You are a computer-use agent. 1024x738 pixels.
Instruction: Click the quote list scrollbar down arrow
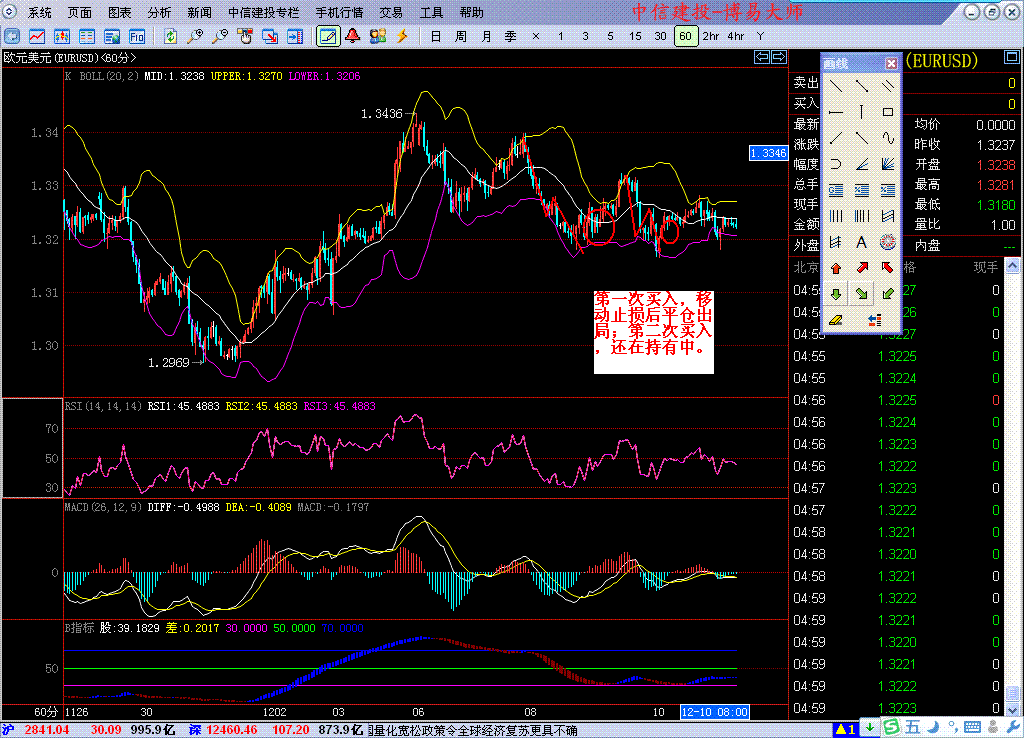(x=1012, y=709)
